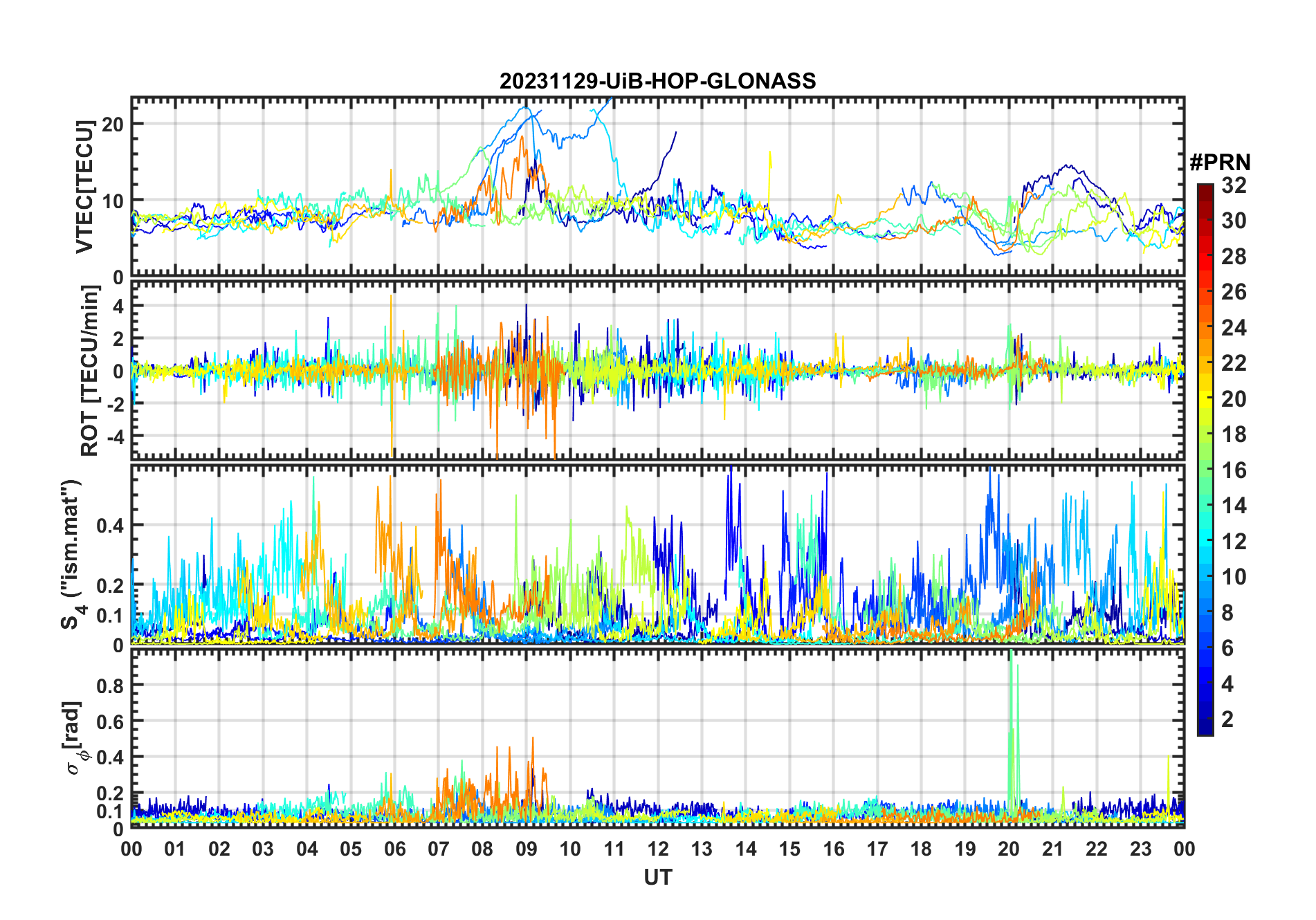Click colorbar tick label 30
Screen dimensions: 1316x920
click(1234, 221)
